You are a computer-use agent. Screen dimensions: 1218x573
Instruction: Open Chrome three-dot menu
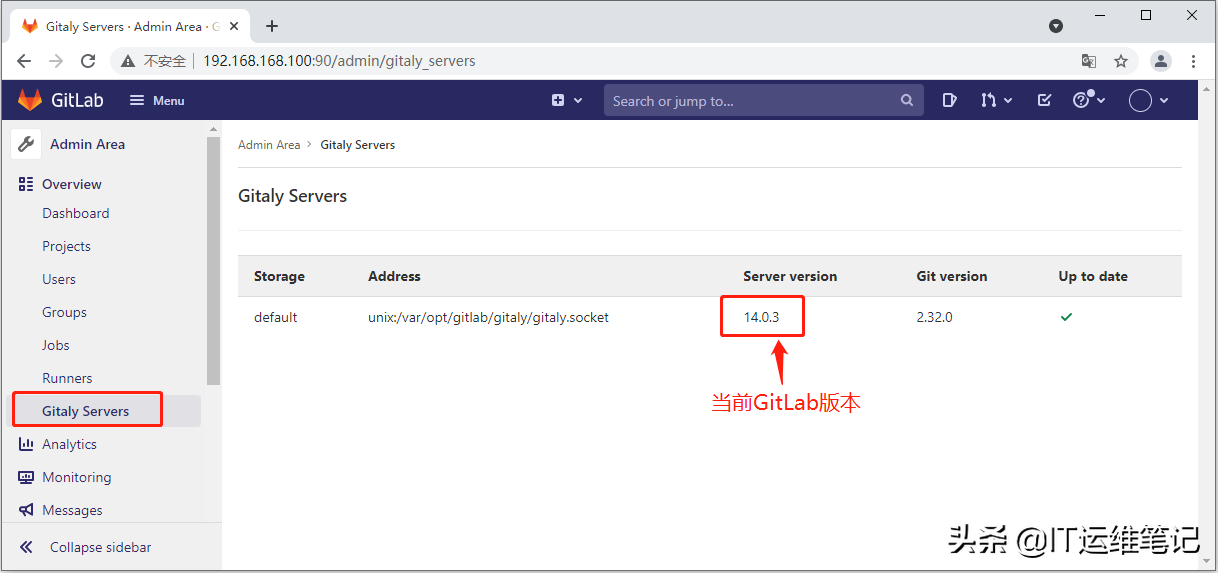1193,61
